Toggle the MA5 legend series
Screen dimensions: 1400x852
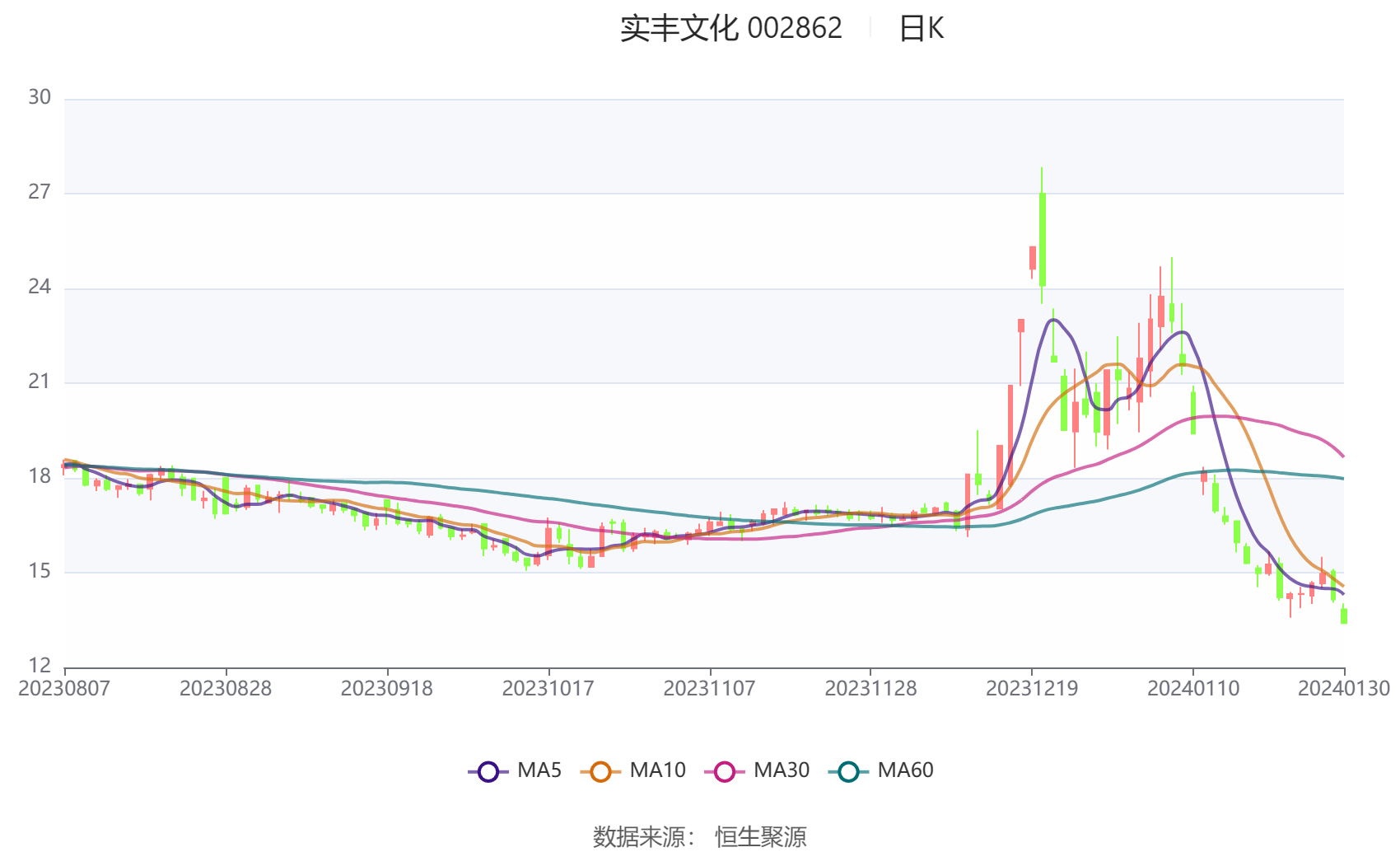point(515,770)
